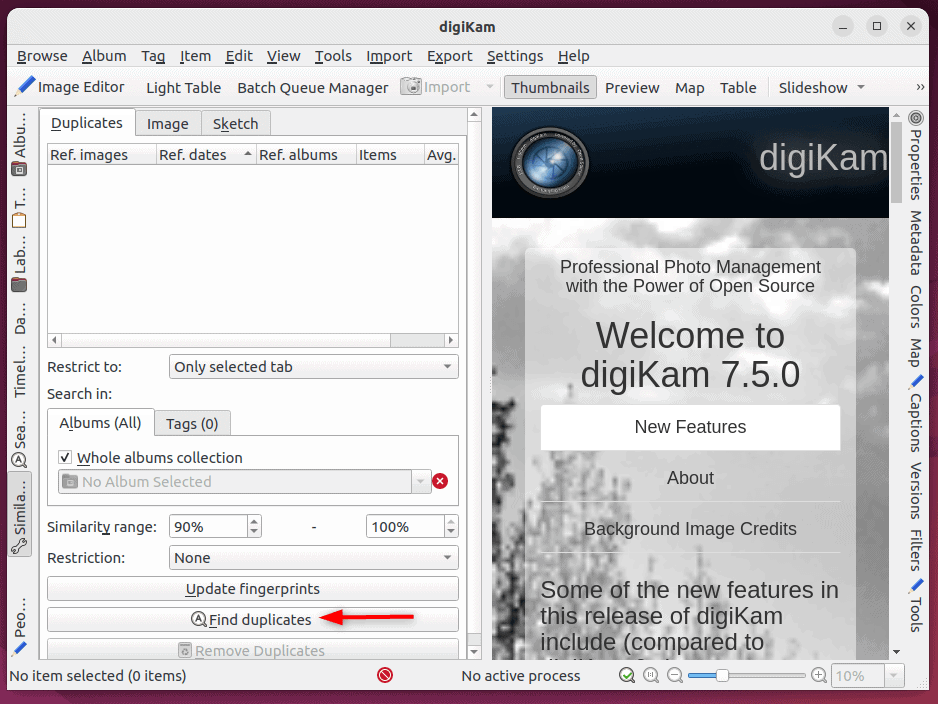Open the zoom percentage combo box
The height and width of the screenshot is (704, 938).
867,676
